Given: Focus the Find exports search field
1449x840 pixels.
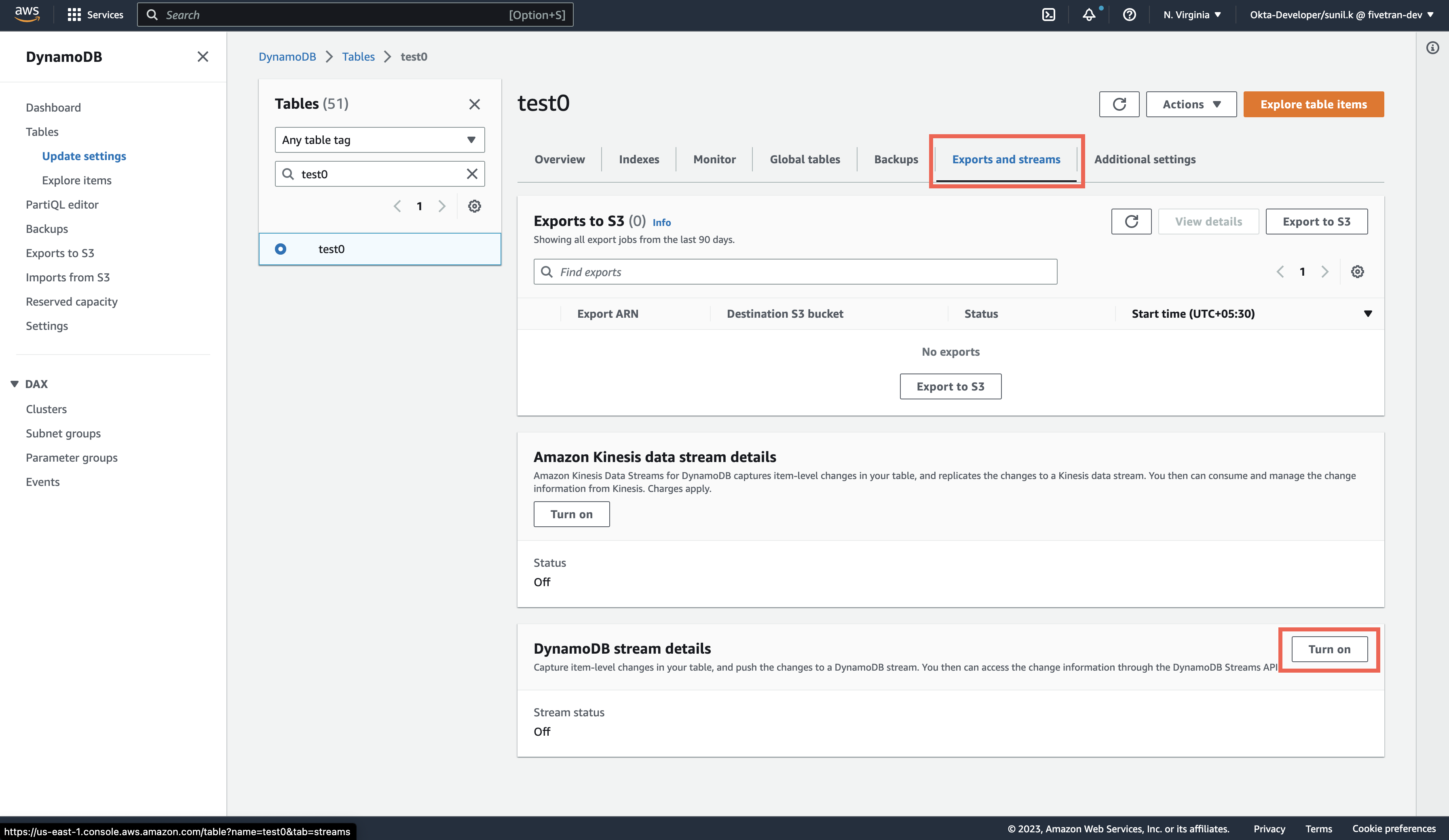Looking at the screenshot, I should click(x=795, y=271).
